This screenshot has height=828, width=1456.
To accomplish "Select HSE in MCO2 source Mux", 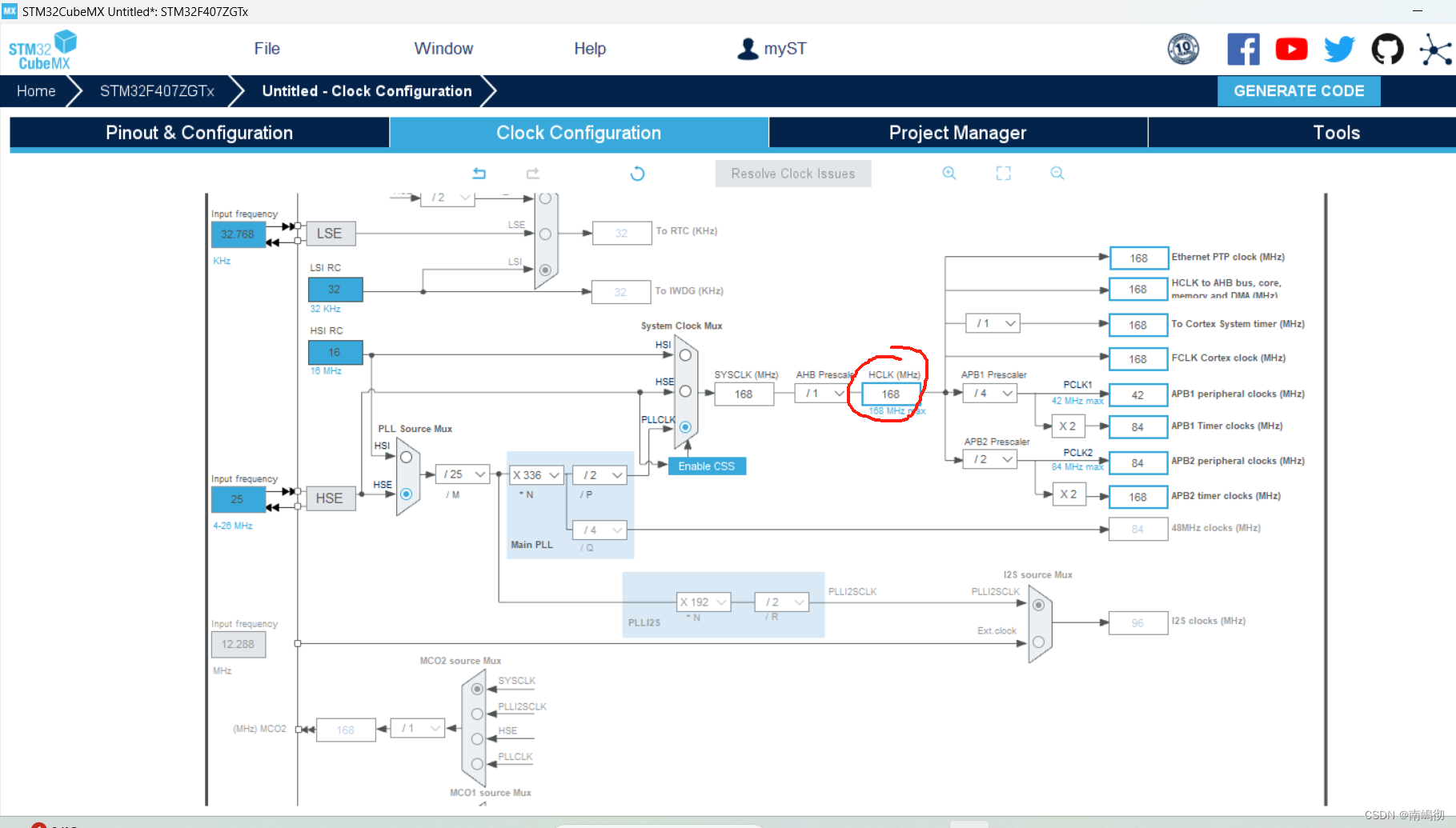I will pyautogui.click(x=477, y=738).
